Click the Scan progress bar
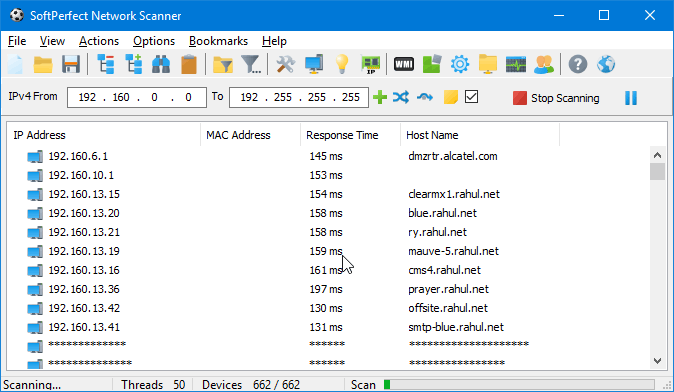This screenshot has height=392, width=674. [x=519, y=384]
